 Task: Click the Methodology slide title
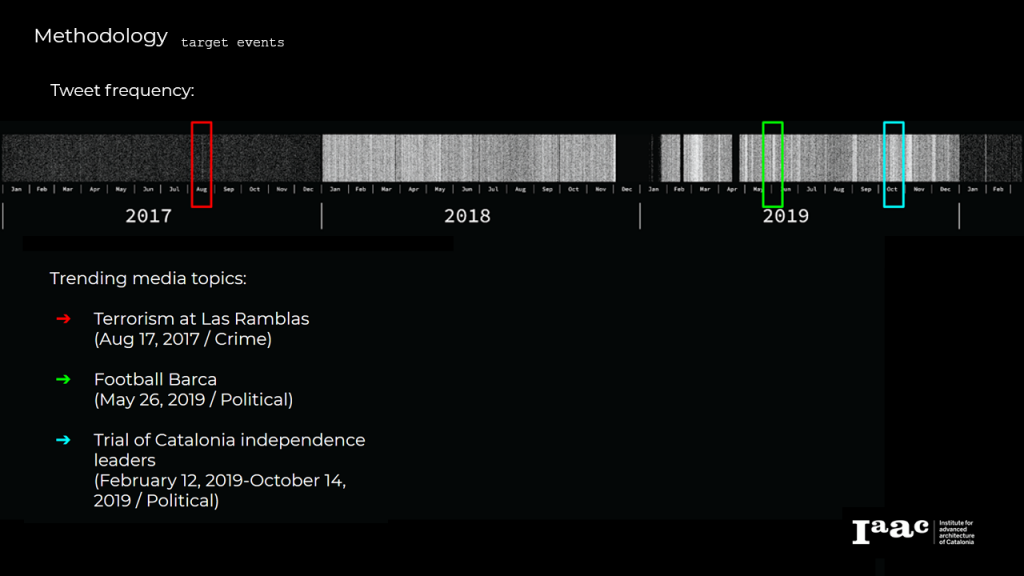click(x=100, y=36)
